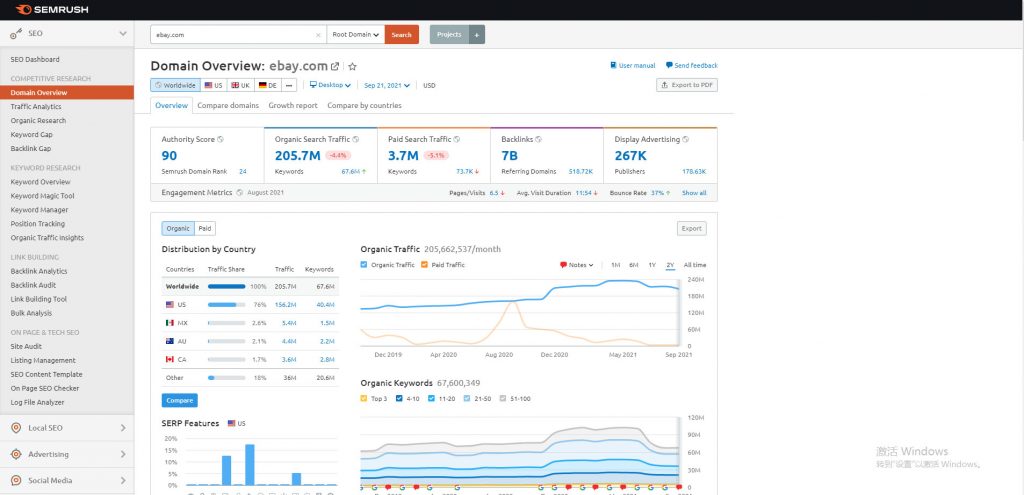Toggle the Top 3 keywords checkbox

pos(364,398)
